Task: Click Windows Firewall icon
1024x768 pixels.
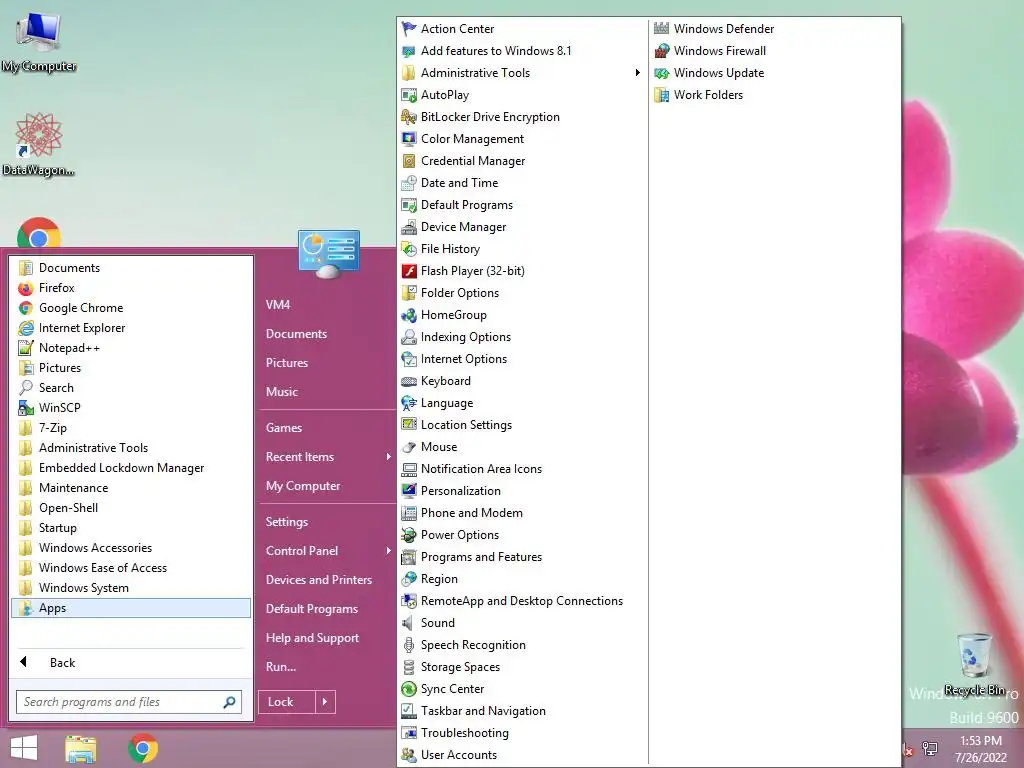Action: click(x=662, y=51)
